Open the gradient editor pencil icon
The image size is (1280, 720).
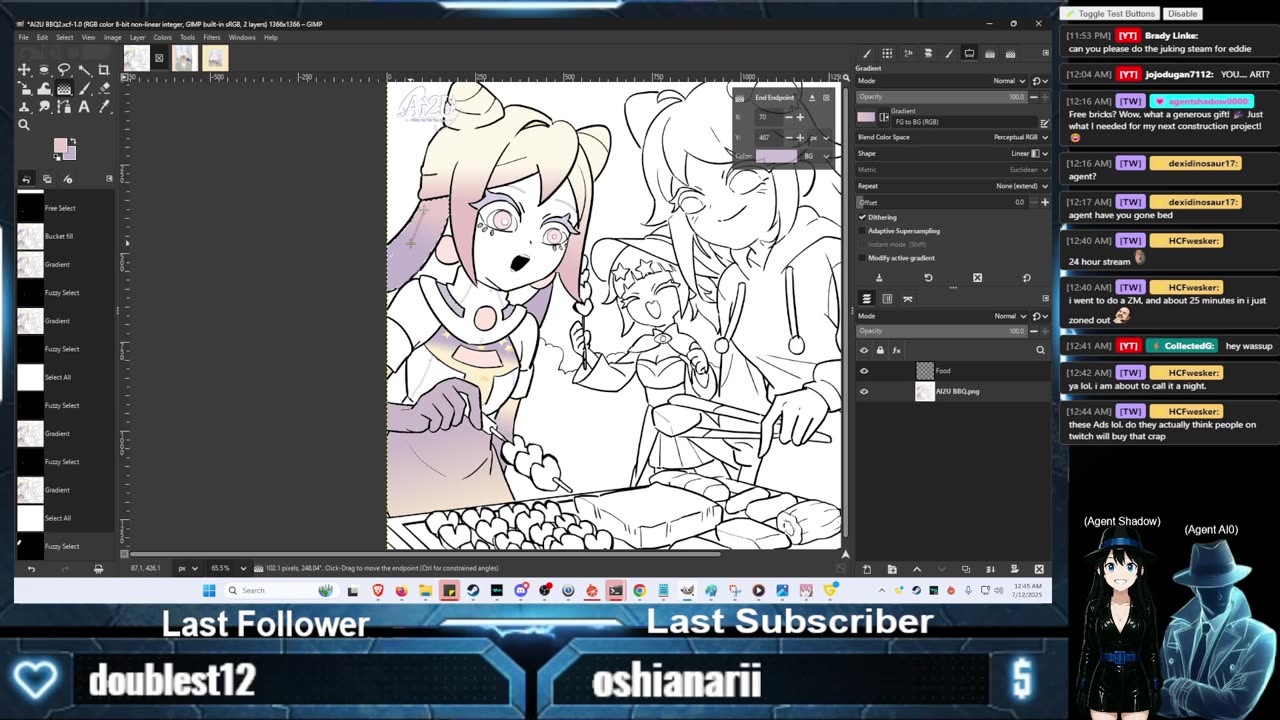tap(1044, 123)
